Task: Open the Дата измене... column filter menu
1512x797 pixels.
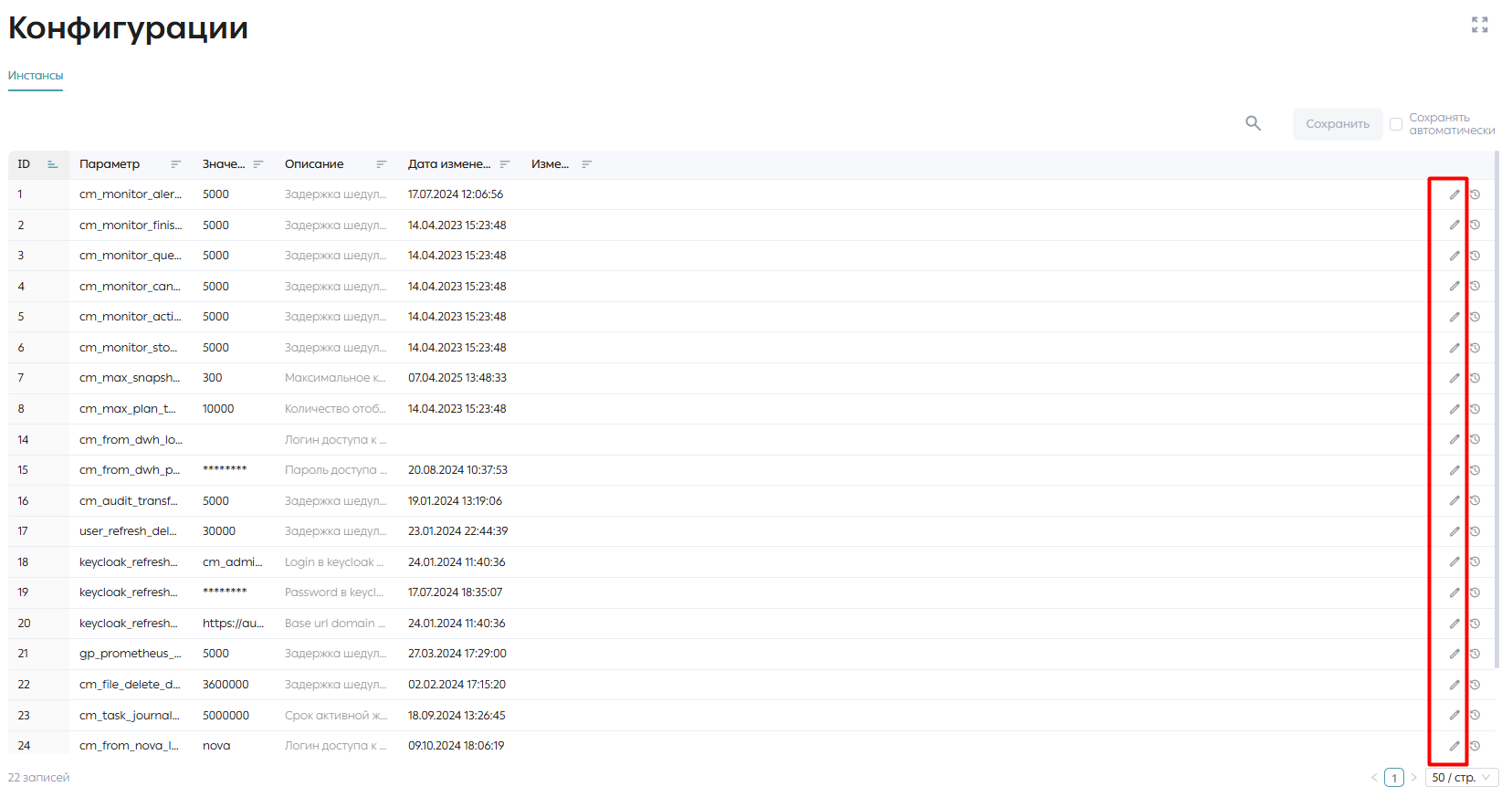Action: (x=505, y=164)
